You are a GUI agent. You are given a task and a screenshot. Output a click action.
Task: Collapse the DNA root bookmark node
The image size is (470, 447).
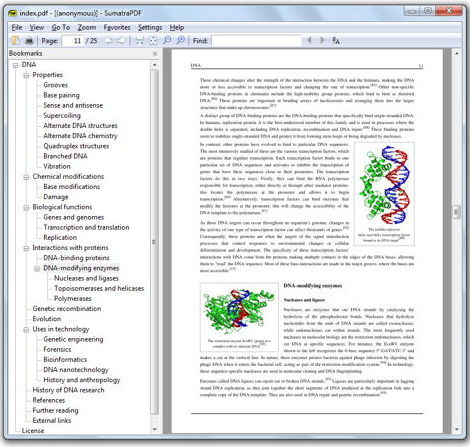15,65
